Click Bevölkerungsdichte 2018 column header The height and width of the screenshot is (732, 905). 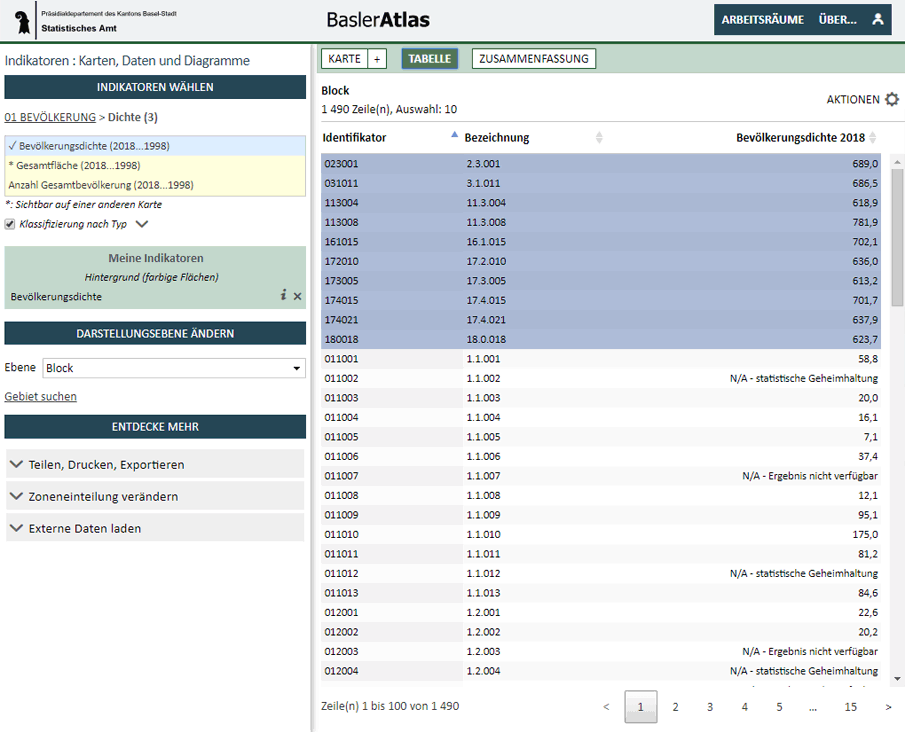(x=801, y=137)
